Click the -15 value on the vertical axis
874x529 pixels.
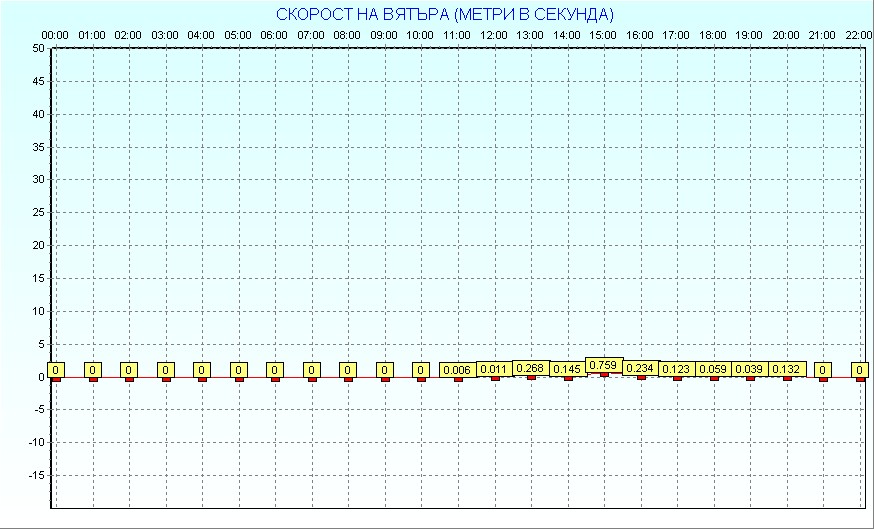click(36, 475)
